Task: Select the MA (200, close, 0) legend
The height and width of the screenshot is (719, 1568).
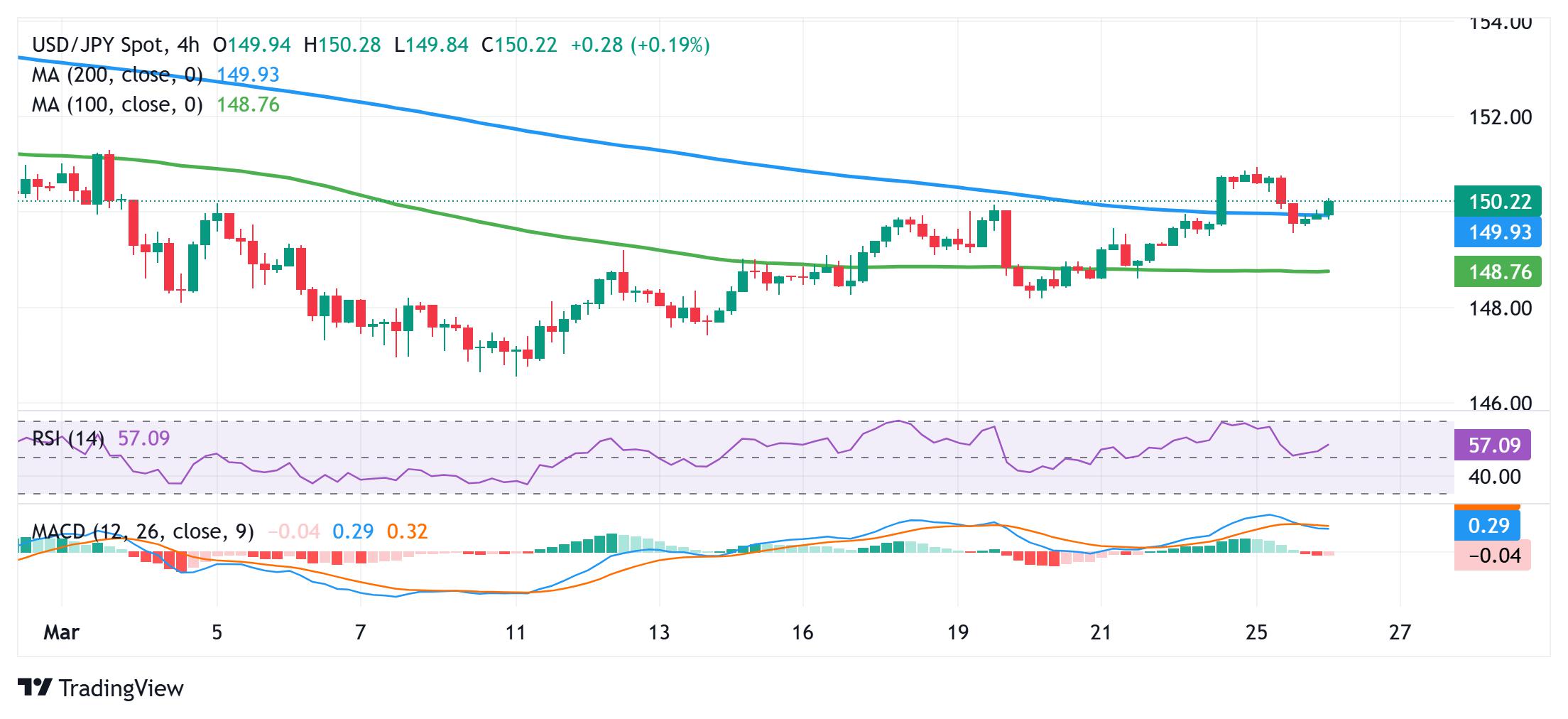Action: pos(117,75)
